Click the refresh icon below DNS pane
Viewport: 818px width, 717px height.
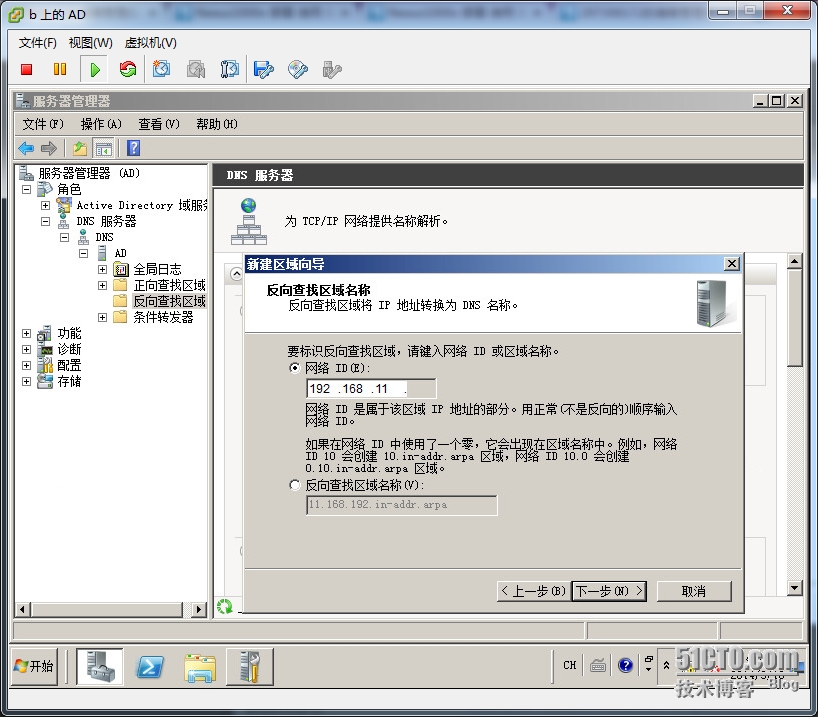click(224, 606)
